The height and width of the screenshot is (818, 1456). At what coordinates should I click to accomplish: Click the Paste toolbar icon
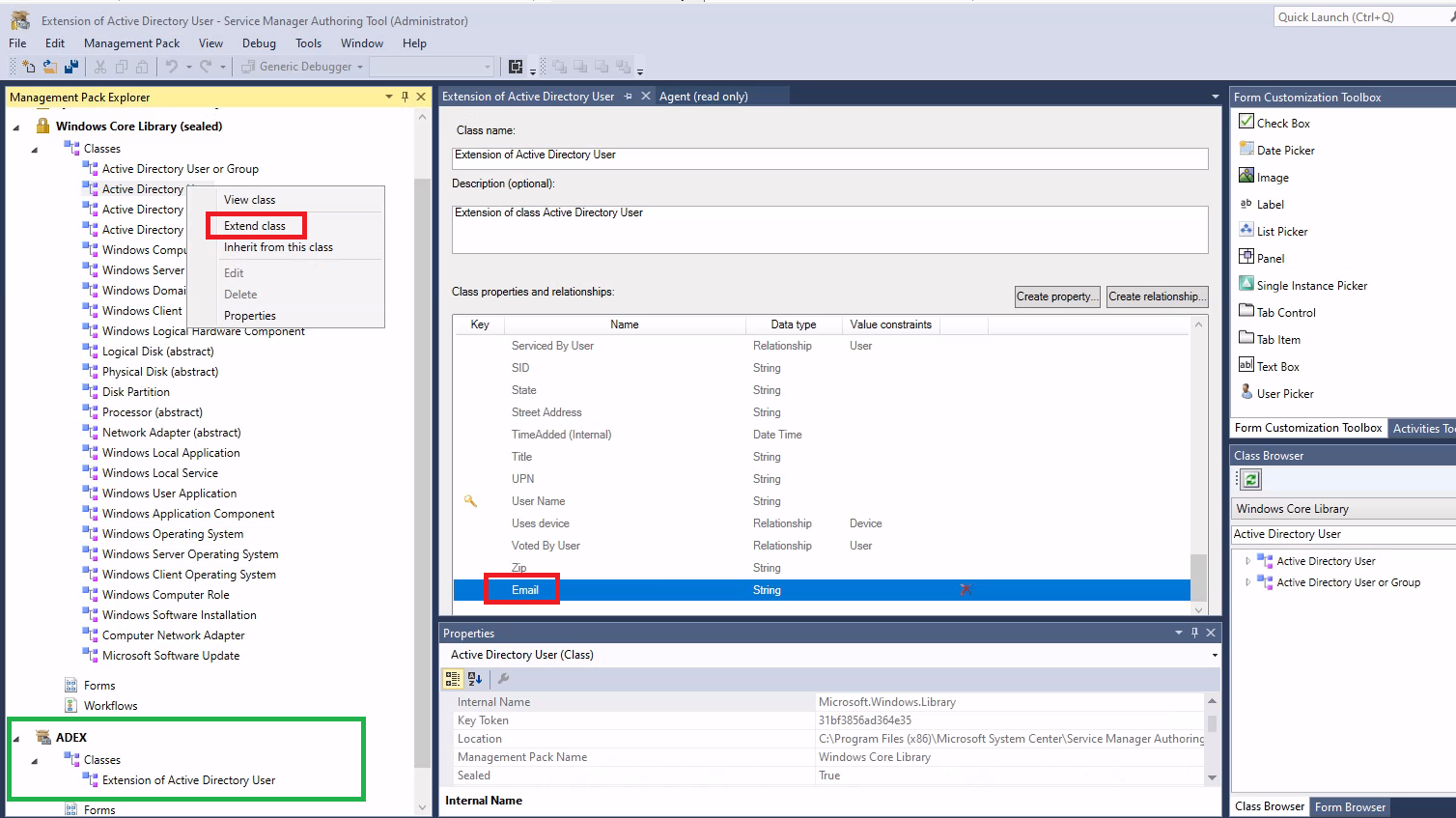(143, 67)
